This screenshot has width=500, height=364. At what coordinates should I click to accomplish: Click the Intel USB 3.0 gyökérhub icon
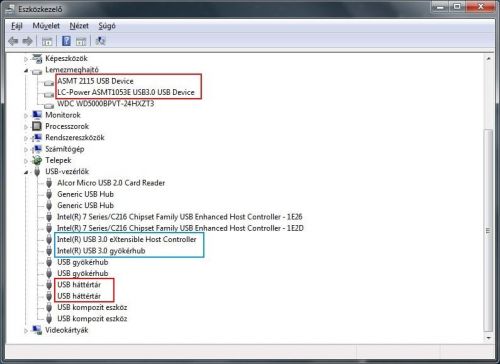pyautogui.click(x=49, y=251)
